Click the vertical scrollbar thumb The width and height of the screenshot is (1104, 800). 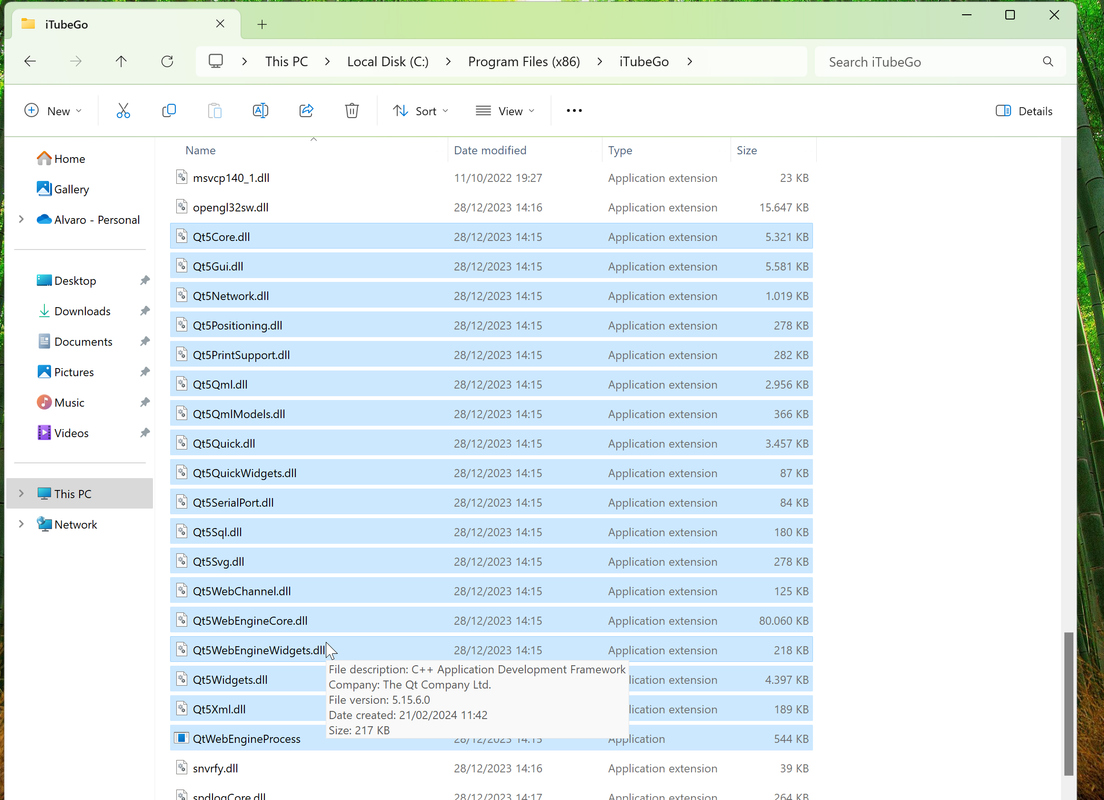[1069, 704]
